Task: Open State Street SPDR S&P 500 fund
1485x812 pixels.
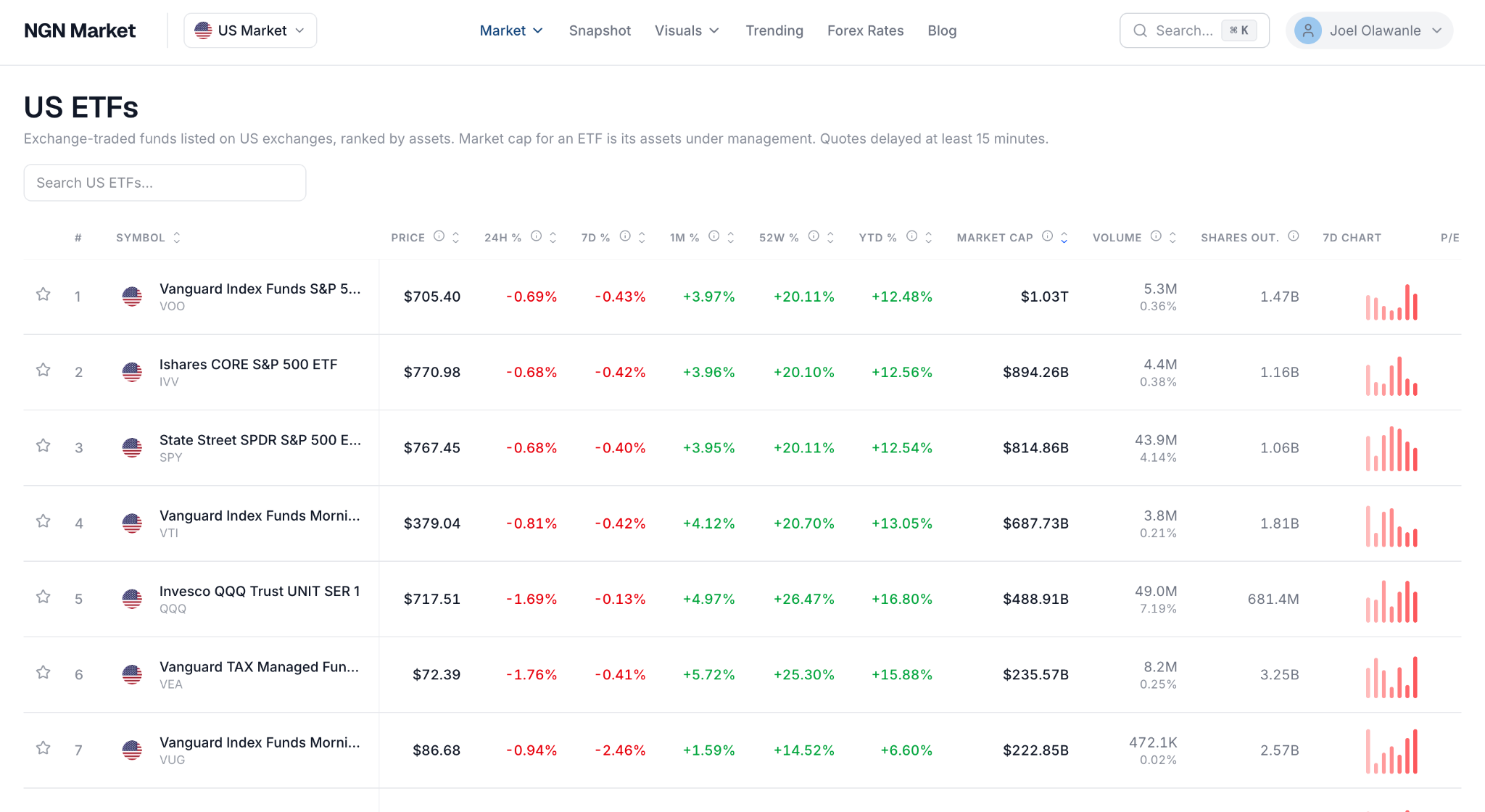Action: (260, 439)
